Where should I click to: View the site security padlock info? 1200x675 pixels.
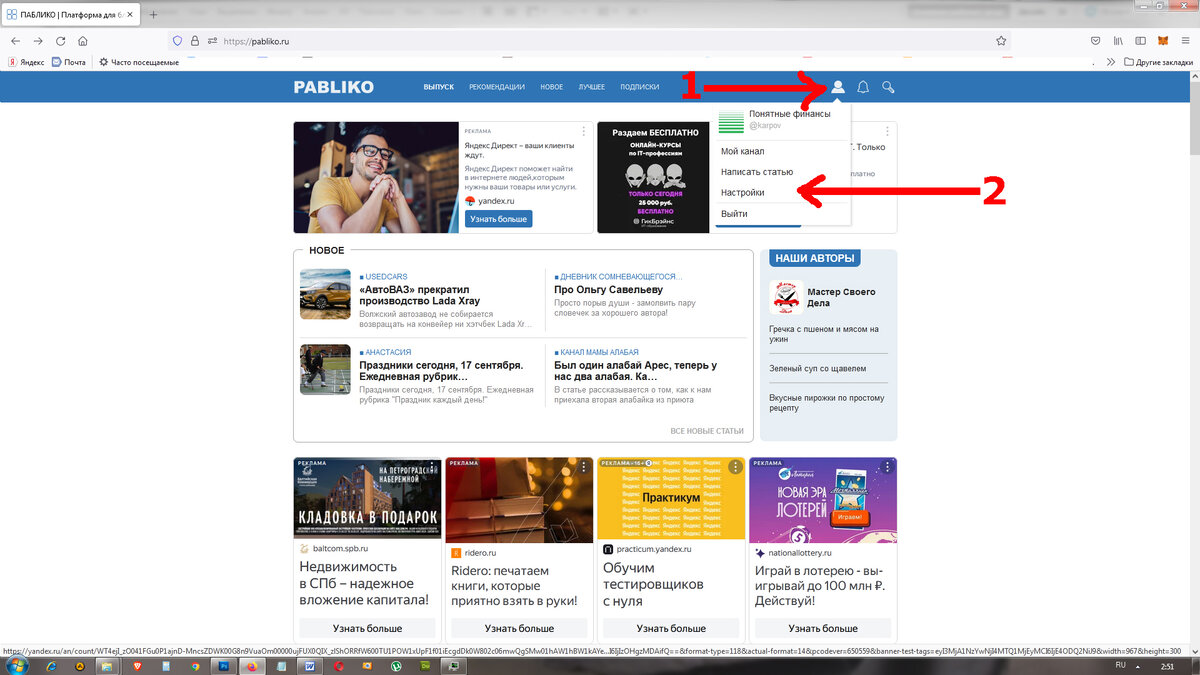coord(195,41)
